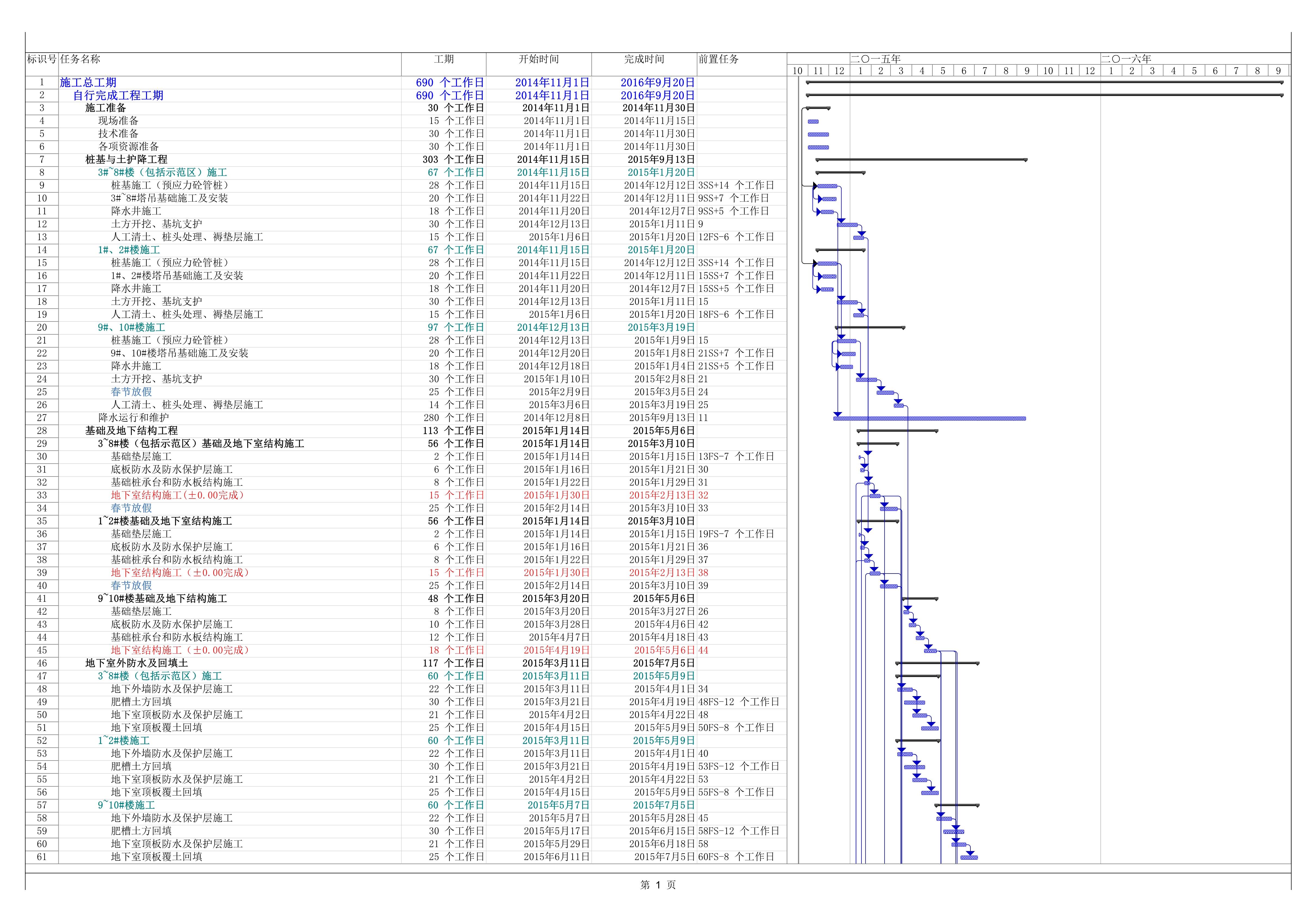Screen dimensions: 1316x922
Task: Select the 地下室外防水及回填土 summary task
Action: [x=136, y=663]
